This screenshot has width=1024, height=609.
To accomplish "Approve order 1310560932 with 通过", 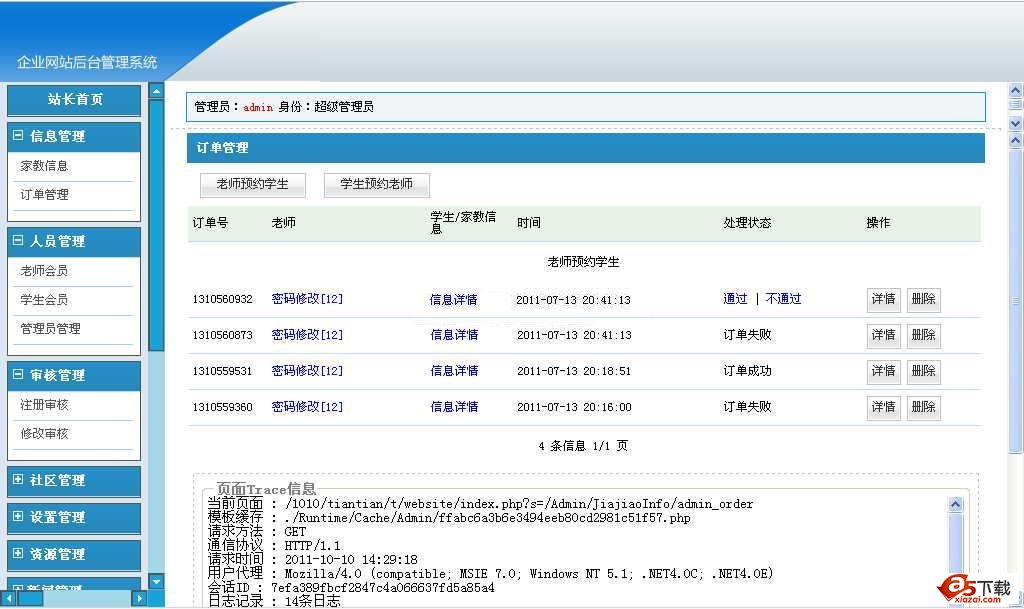I will tap(735, 299).
